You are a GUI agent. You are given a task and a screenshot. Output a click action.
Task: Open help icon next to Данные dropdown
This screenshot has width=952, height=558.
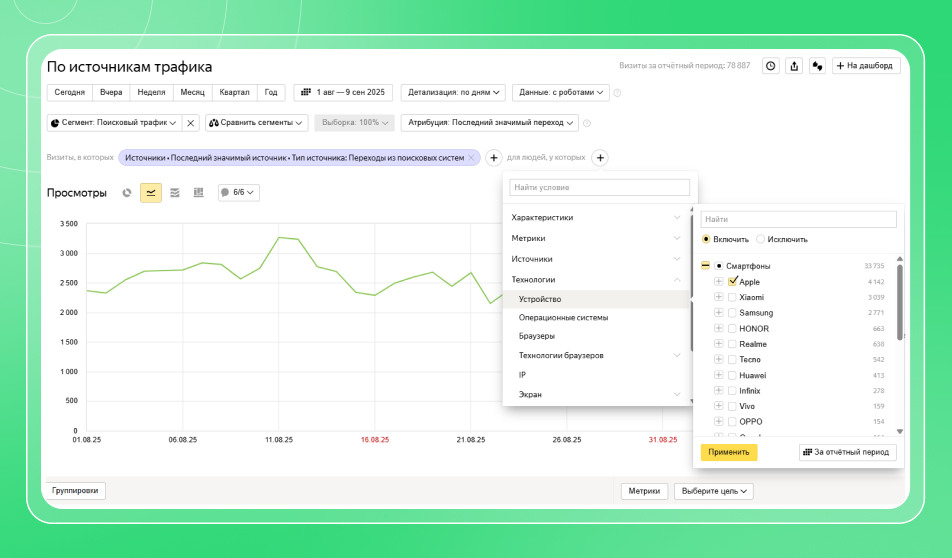617,93
